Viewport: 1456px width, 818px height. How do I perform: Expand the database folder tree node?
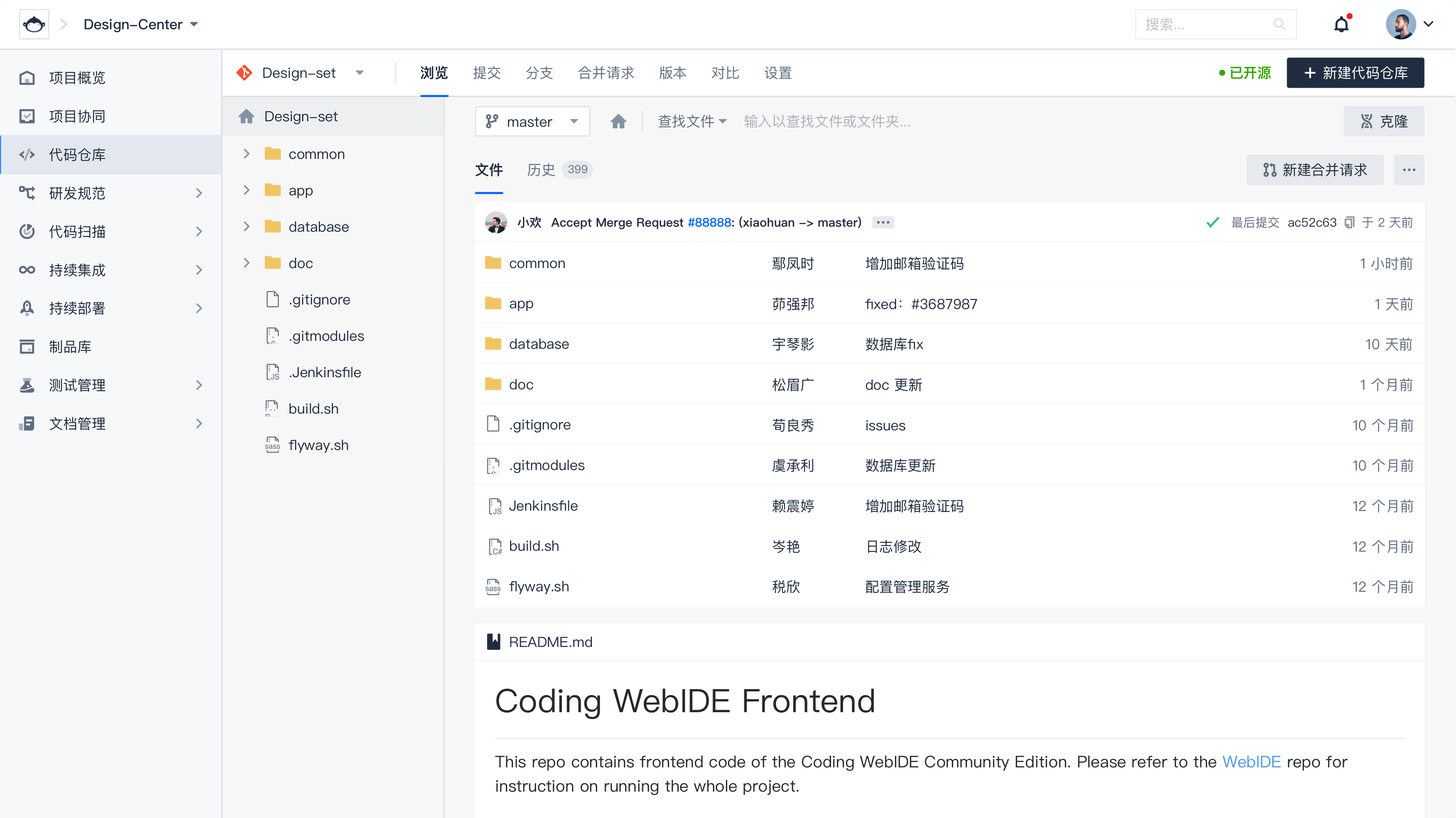click(246, 227)
